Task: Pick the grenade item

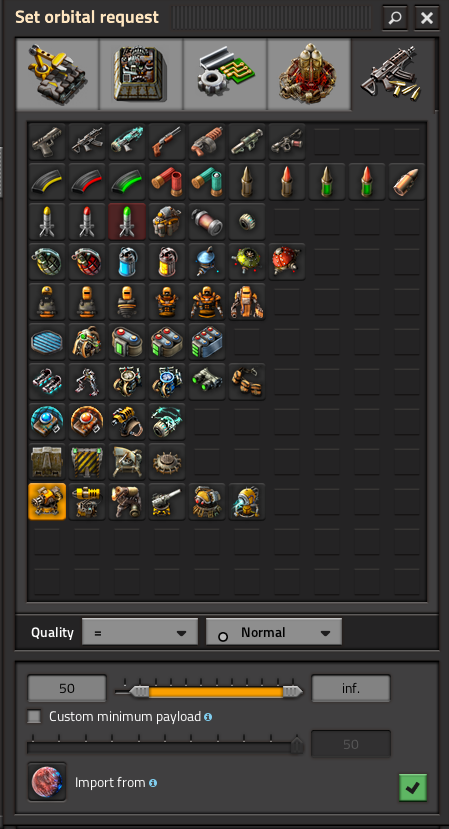Action: [x=47, y=262]
